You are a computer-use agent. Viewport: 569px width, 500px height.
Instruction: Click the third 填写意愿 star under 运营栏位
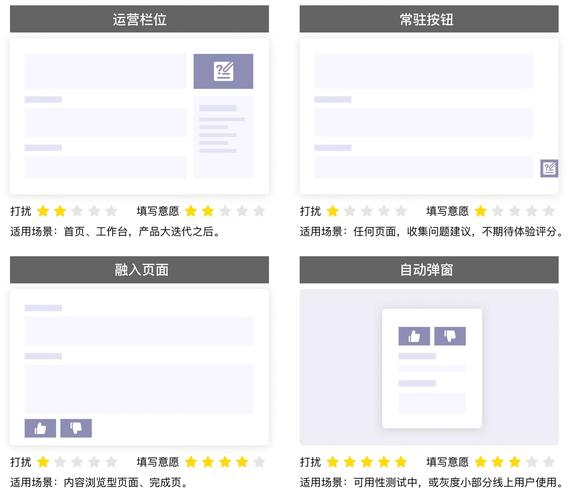225,211
